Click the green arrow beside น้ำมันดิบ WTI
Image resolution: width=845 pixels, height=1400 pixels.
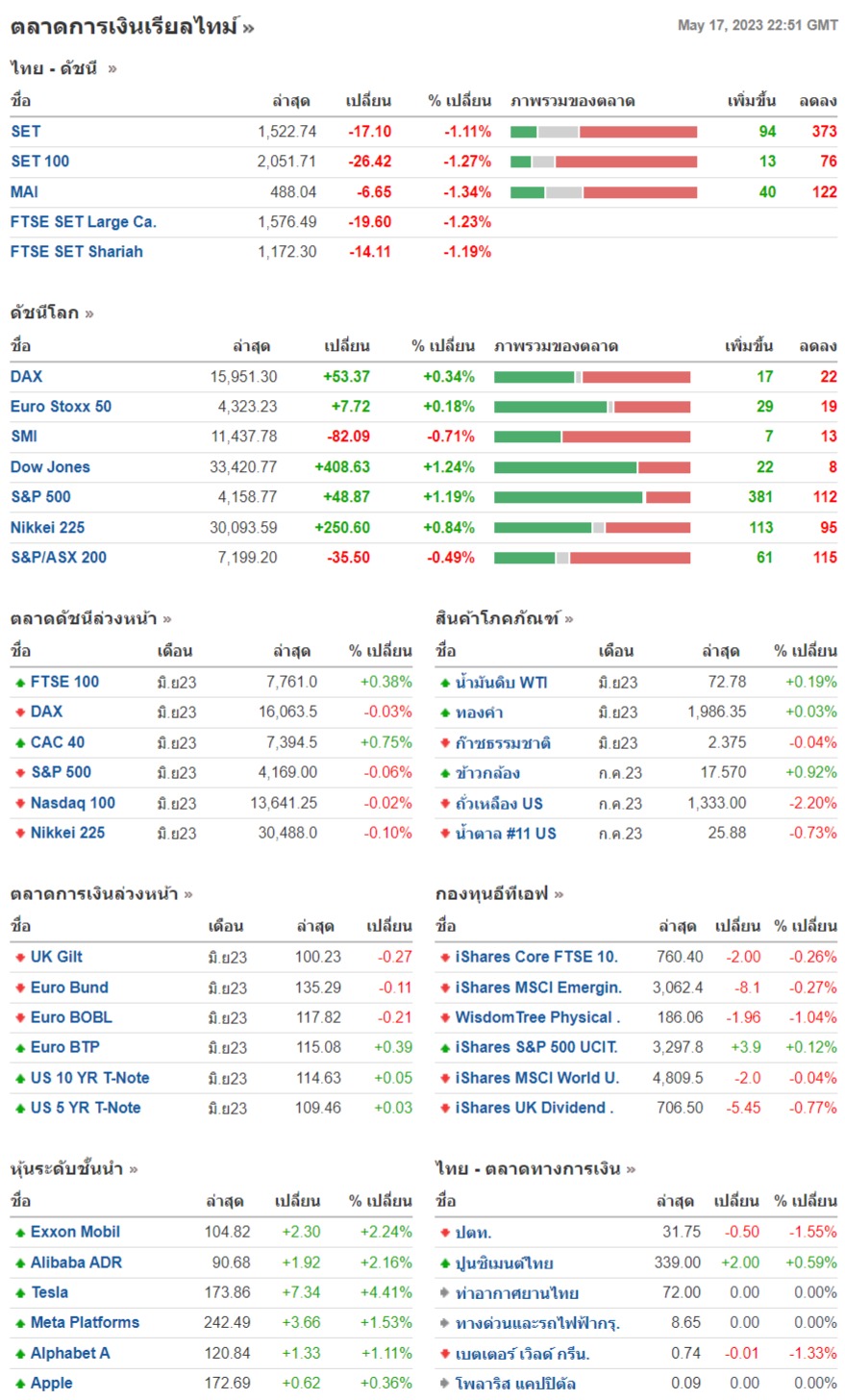click(x=445, y=683)
